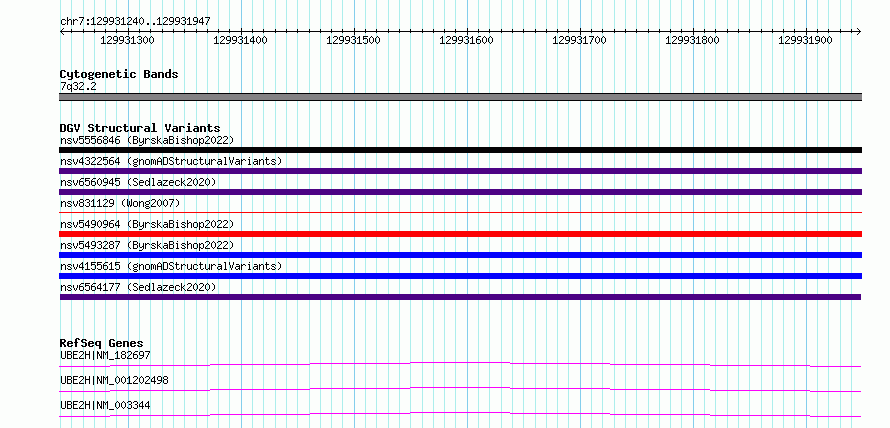The image size is (890, 428).
Task: Click the magenta UBE2H|NM_001202498 intron line
Action: [x=460, y=389]
